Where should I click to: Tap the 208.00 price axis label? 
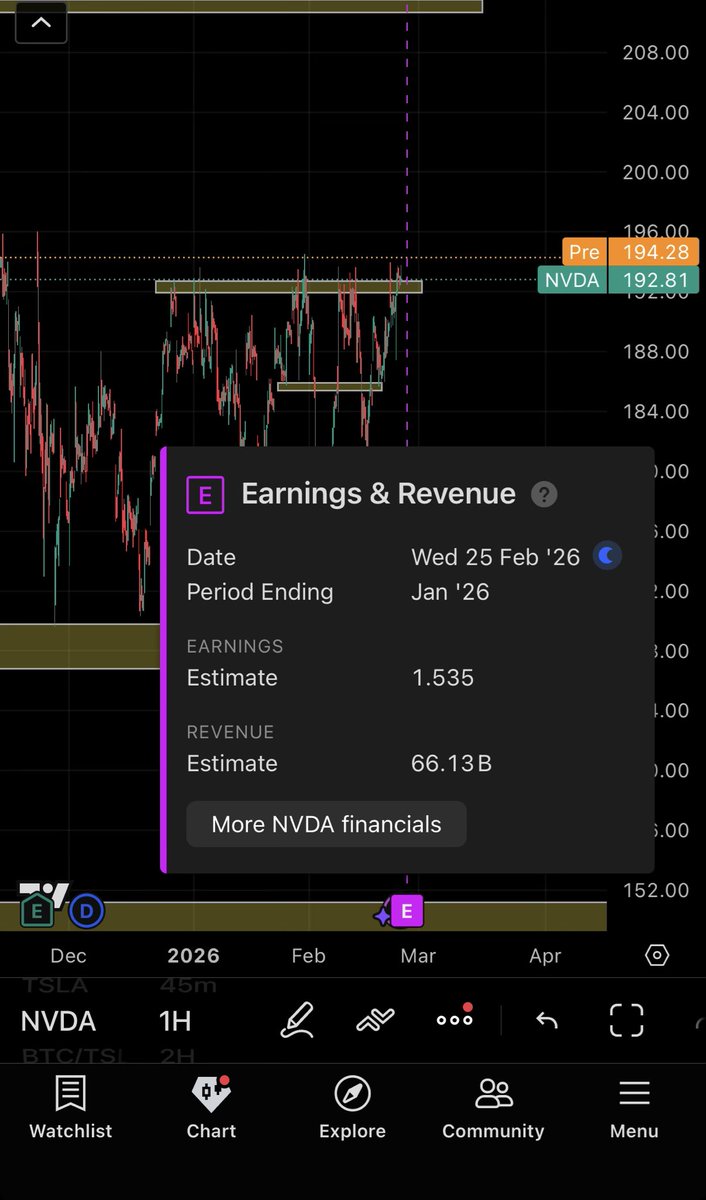[656, 52]
